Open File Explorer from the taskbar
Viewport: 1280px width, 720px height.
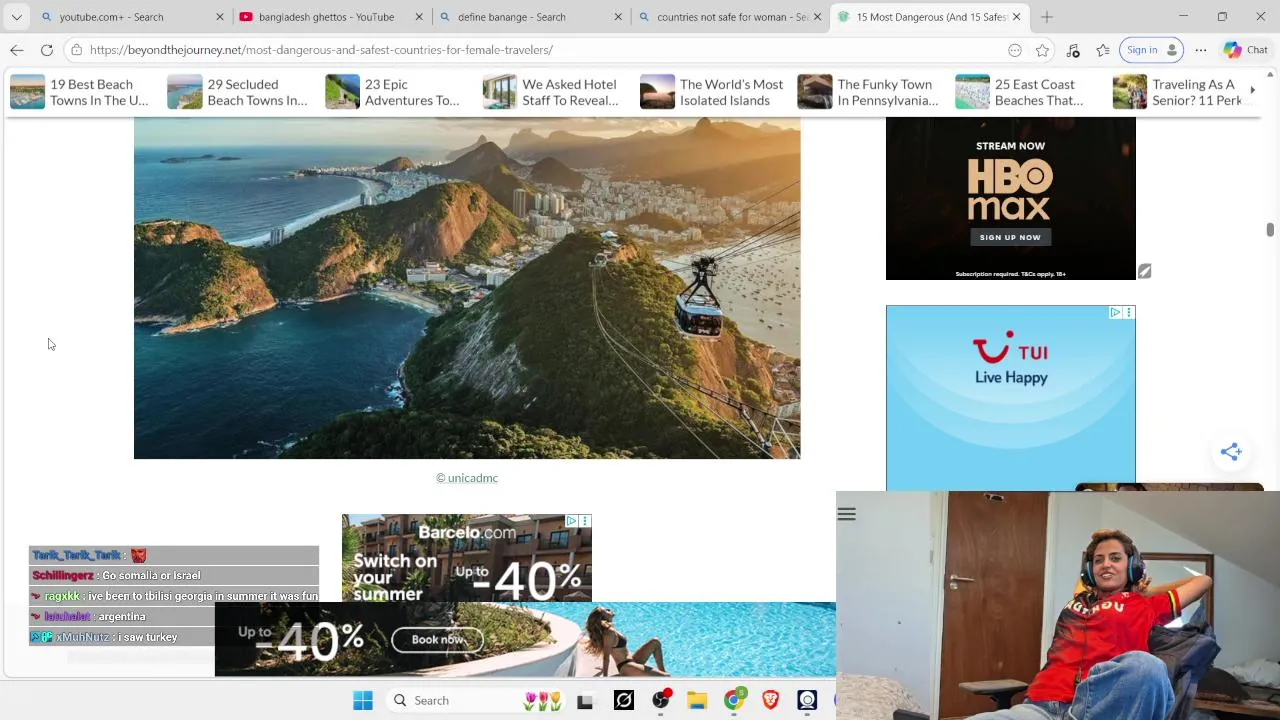pyautogui.click(x=697, y=701)
